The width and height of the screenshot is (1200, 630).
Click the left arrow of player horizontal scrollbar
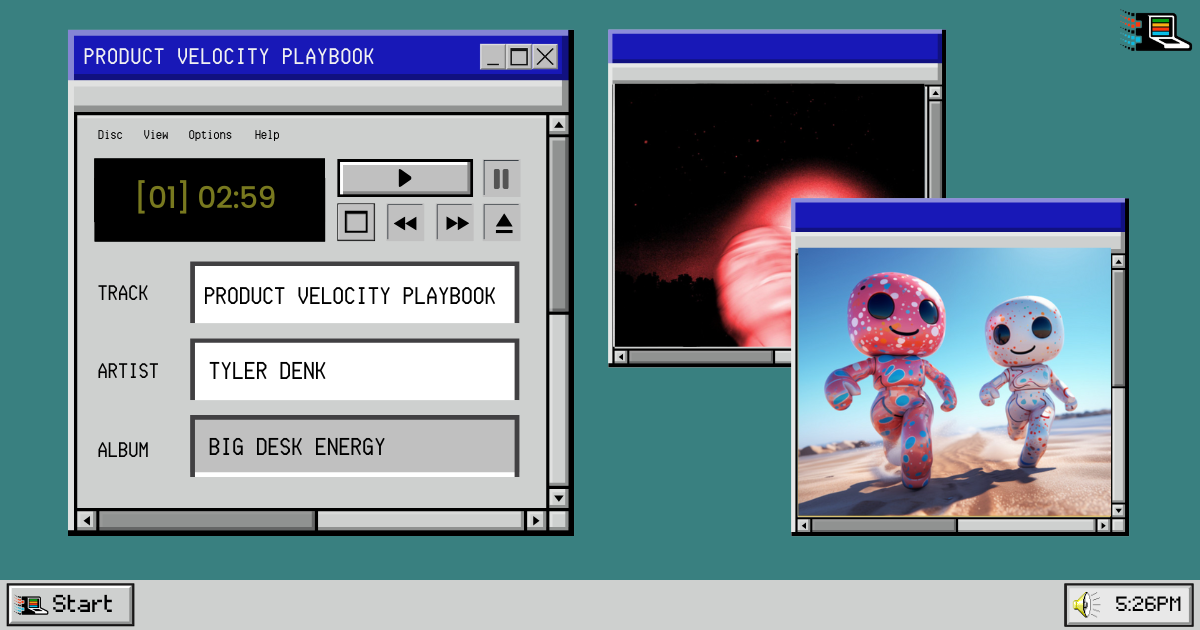(87, 520)
